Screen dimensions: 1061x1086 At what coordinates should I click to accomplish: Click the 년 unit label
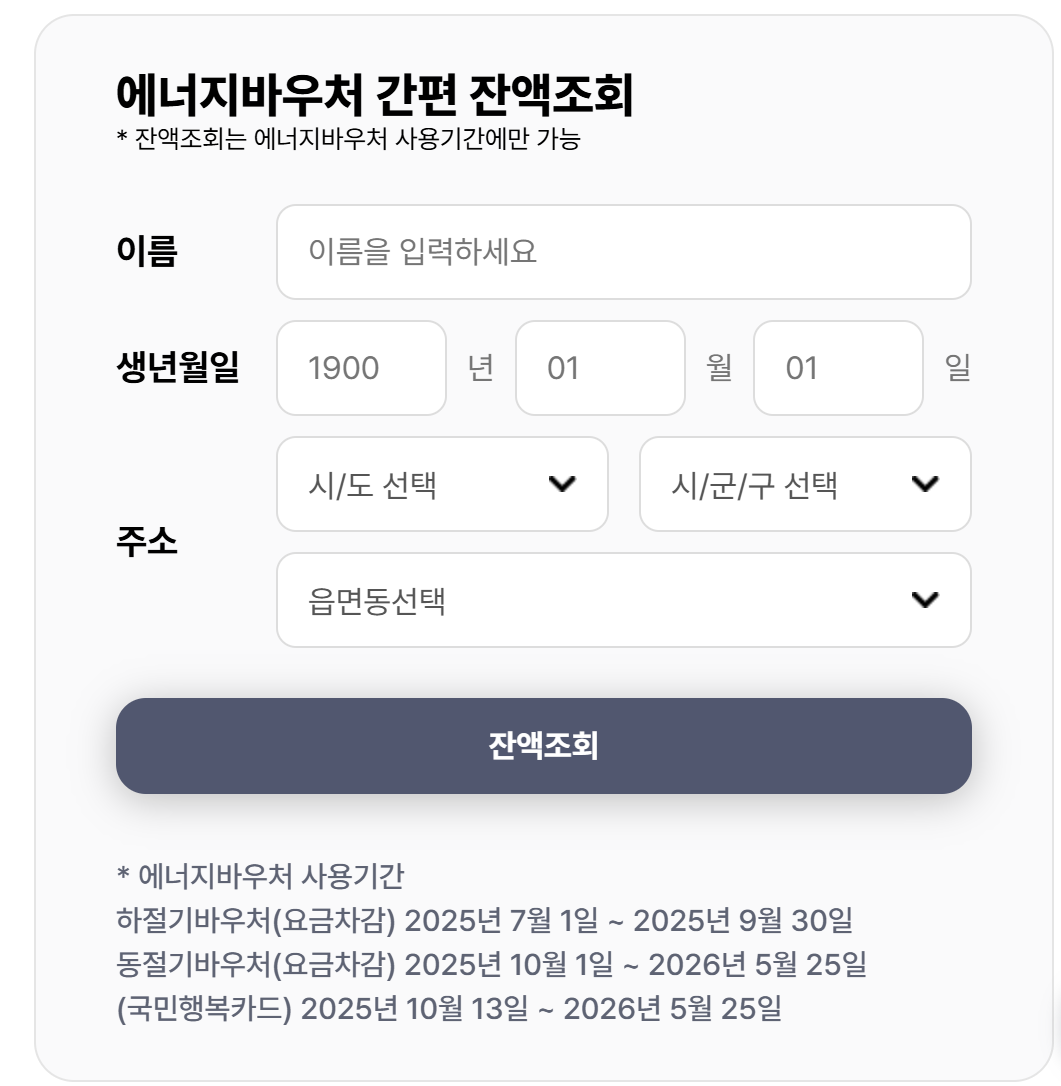(x=481, y=370)
